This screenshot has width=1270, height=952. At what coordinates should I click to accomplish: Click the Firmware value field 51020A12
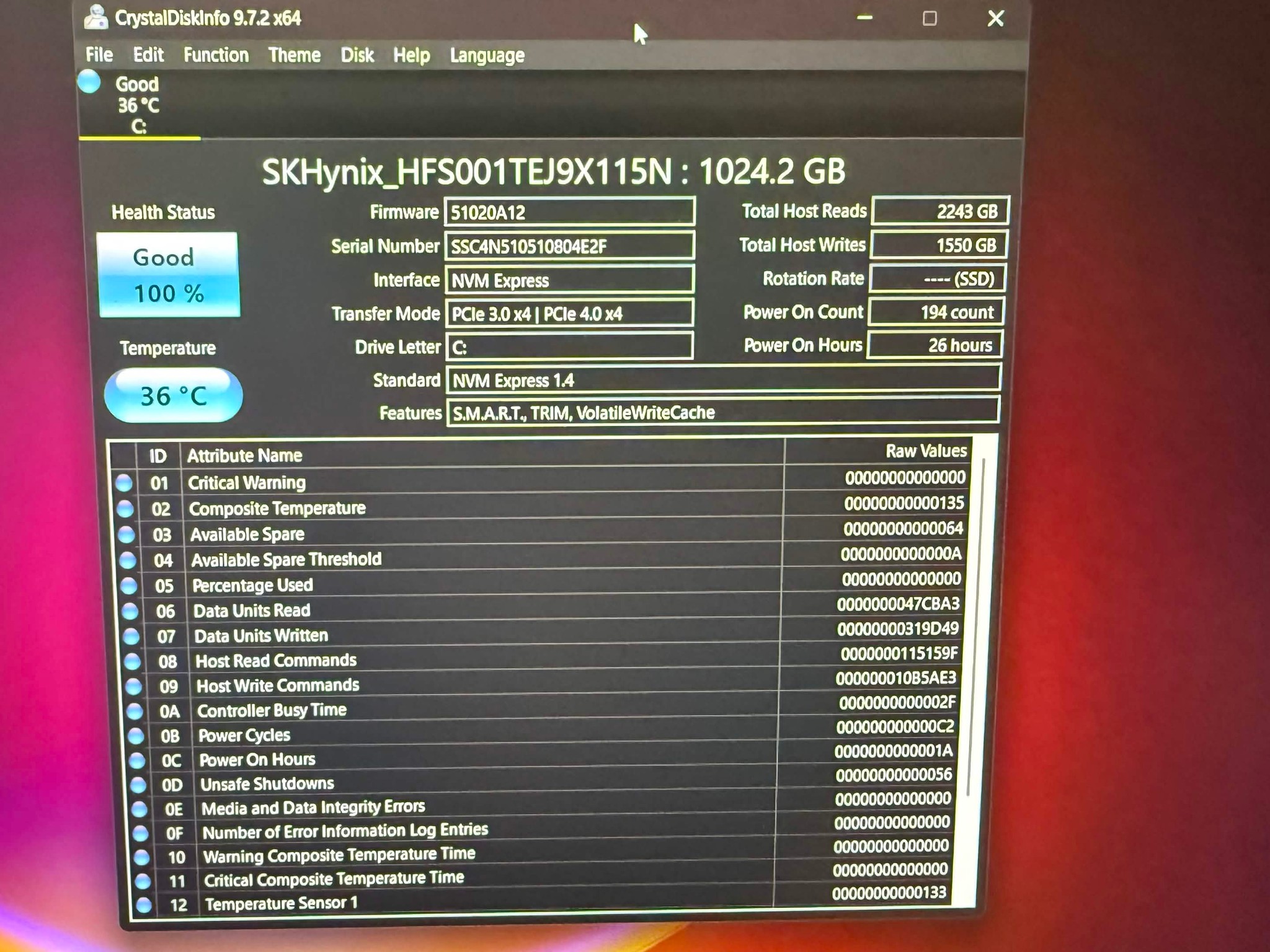click(569, 212)
